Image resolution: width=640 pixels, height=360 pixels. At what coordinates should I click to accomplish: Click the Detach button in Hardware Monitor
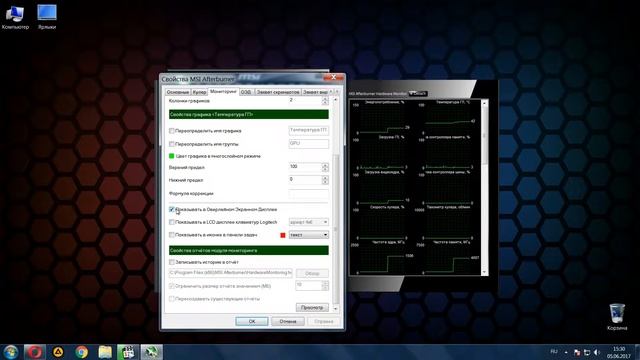point(418,93)
